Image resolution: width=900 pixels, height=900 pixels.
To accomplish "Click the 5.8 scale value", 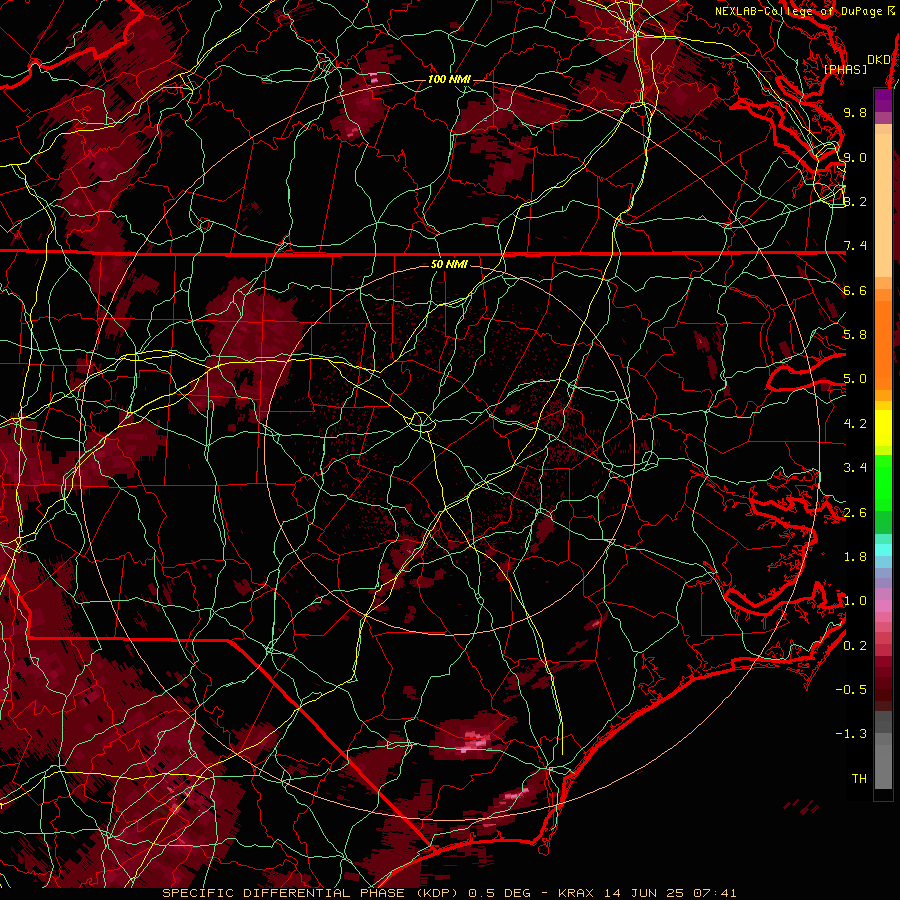I will point(855,335).
